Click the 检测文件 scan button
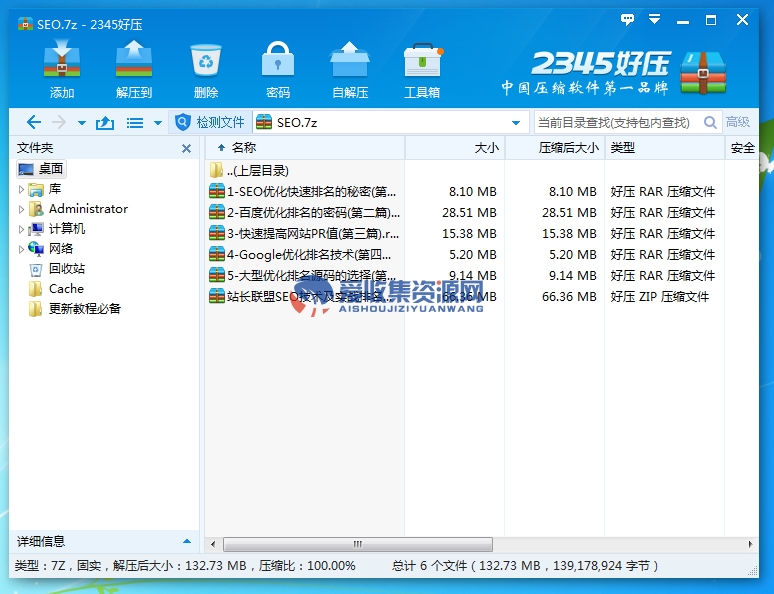 tap(210, 122)
